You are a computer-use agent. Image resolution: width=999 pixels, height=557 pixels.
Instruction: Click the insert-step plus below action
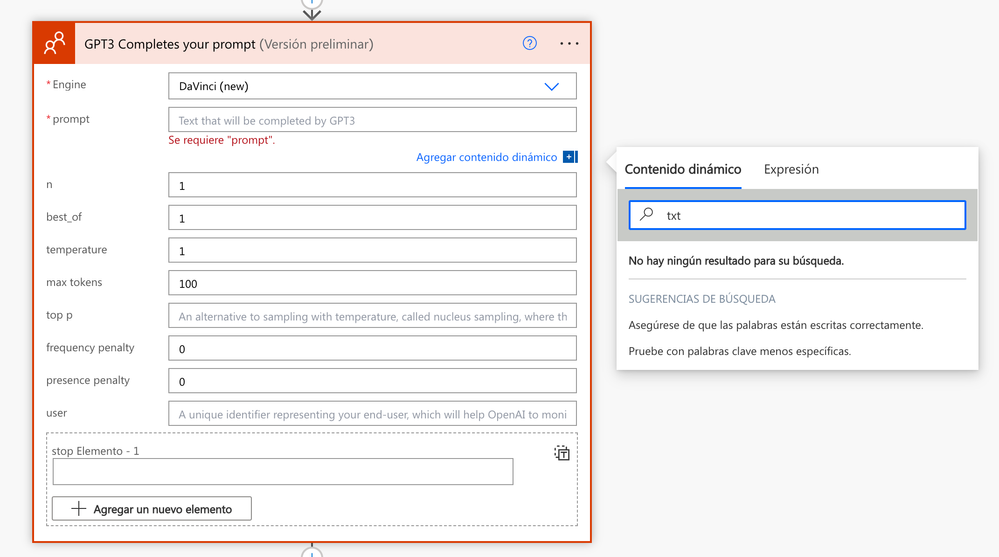pos(312,553)
